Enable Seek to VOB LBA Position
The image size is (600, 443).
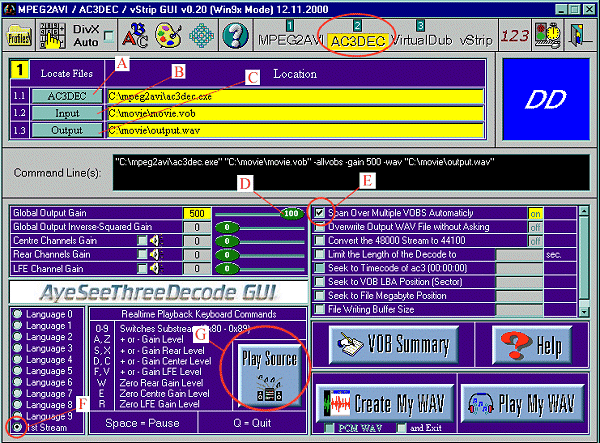point(320,282)
